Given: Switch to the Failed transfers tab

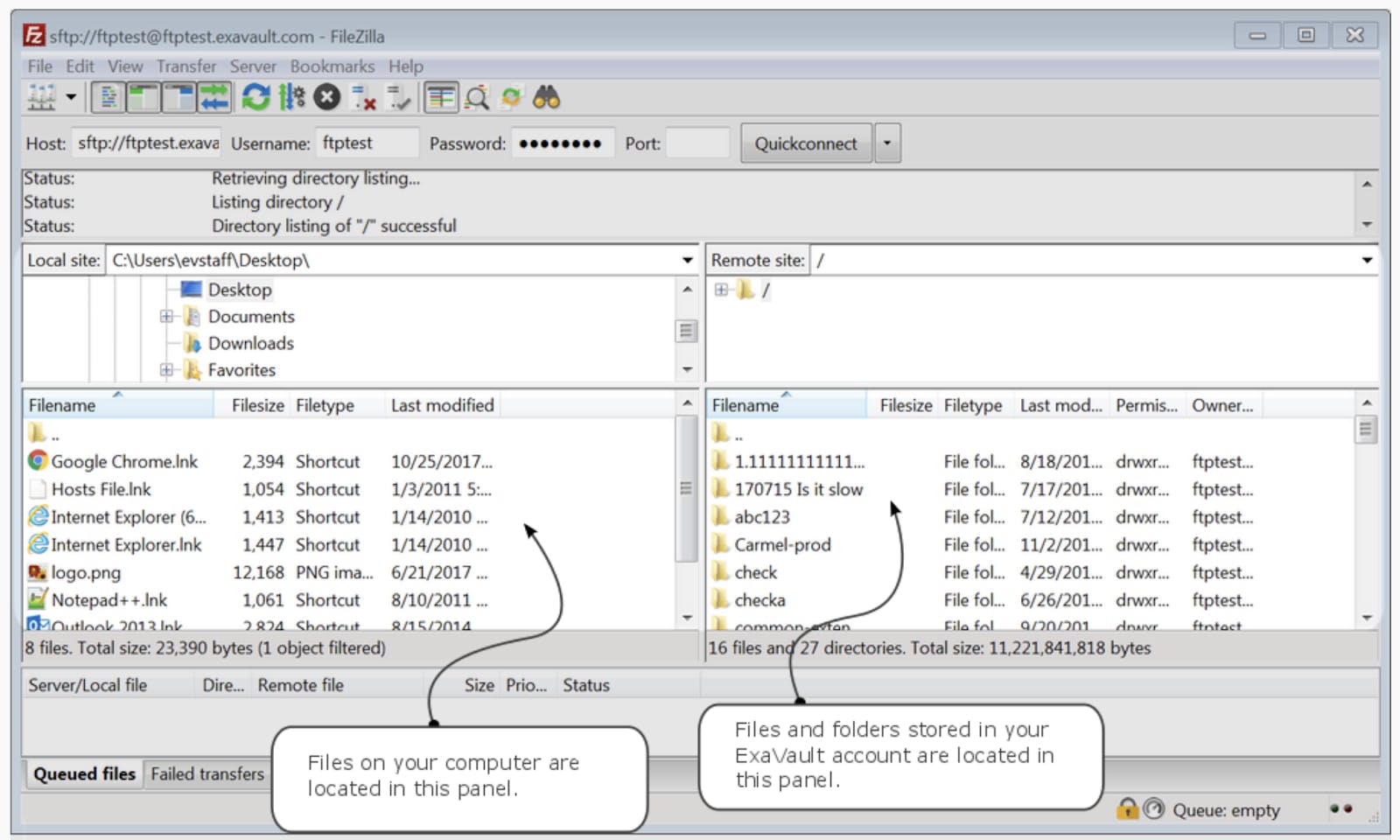Looking at the screenshot, I should coord(206,773).
